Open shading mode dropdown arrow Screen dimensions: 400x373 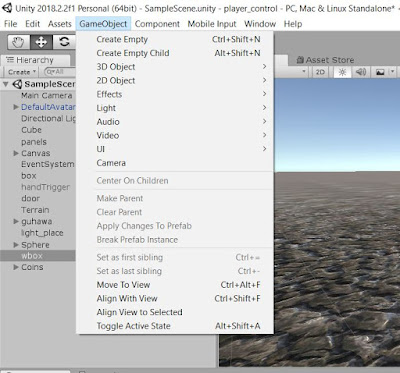pos(304,72)
